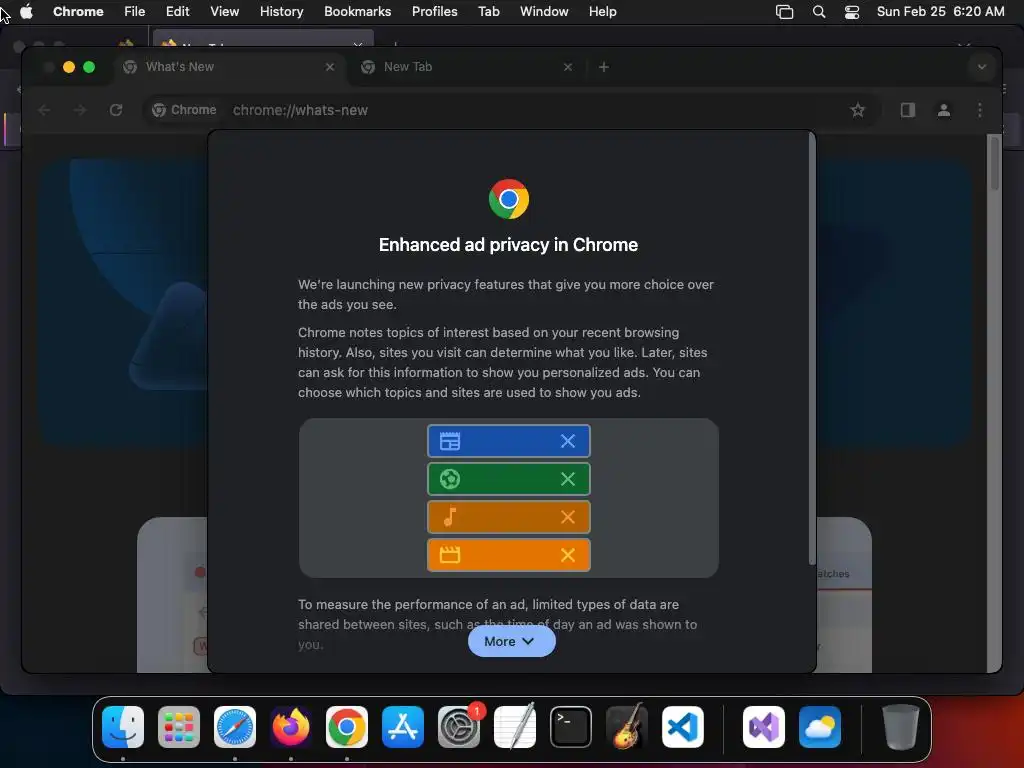Screen dimensions: 1024x768
Task: Click the movie clapboard icon
Action: 450,555
